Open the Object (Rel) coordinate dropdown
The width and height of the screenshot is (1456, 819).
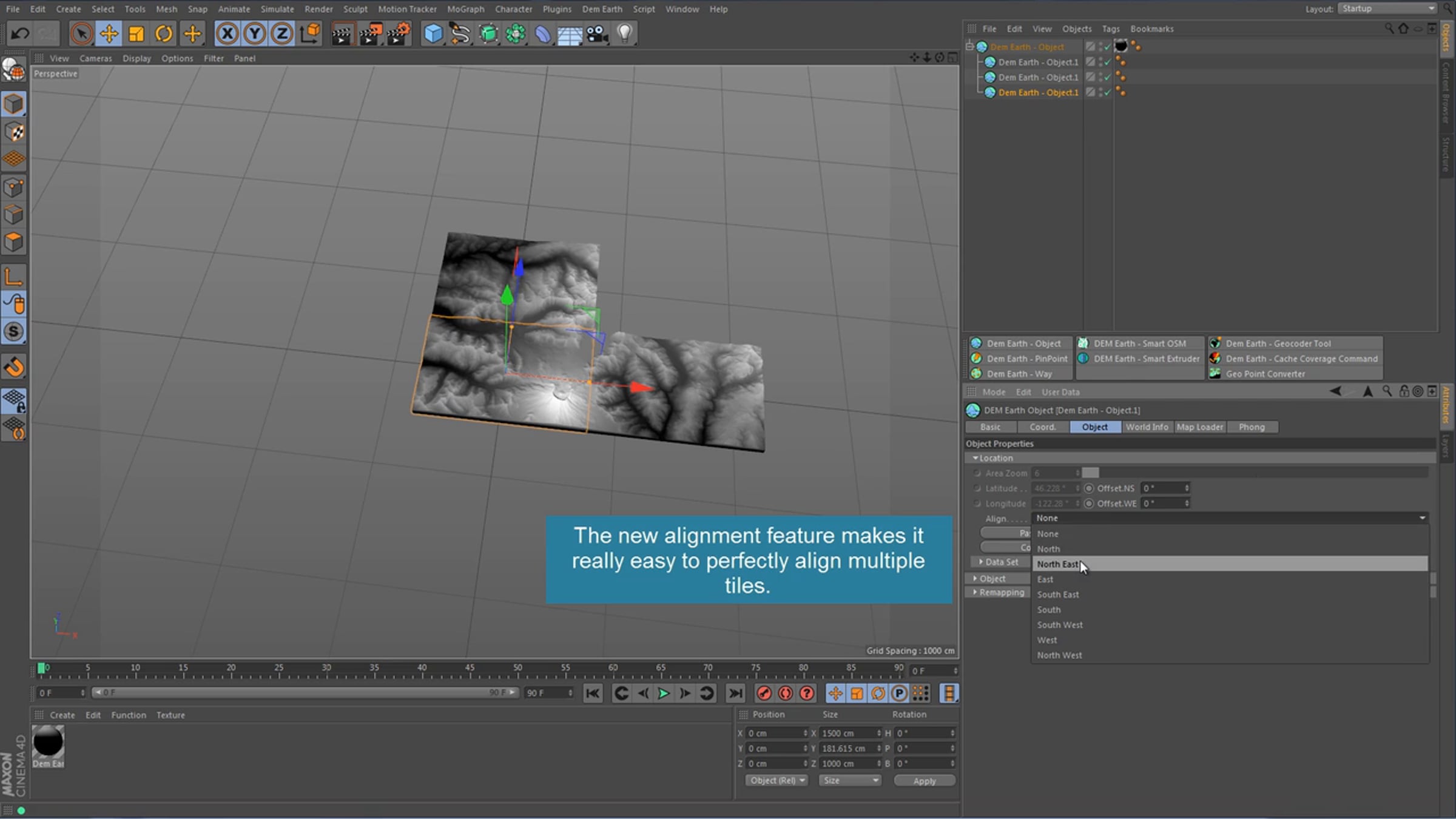(777, 781)
